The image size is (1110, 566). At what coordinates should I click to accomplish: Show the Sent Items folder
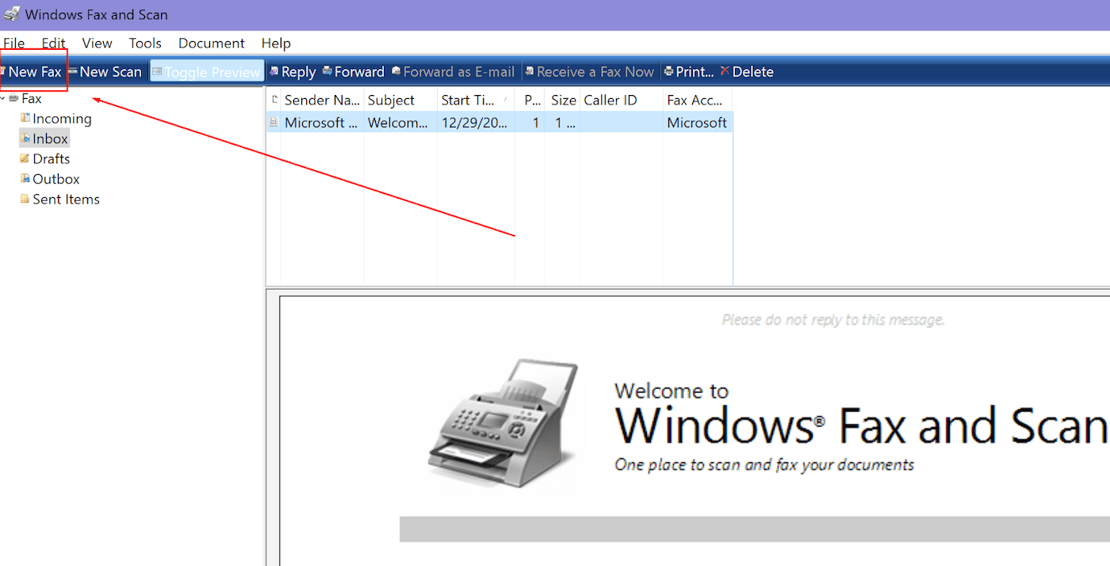[66, 199]
